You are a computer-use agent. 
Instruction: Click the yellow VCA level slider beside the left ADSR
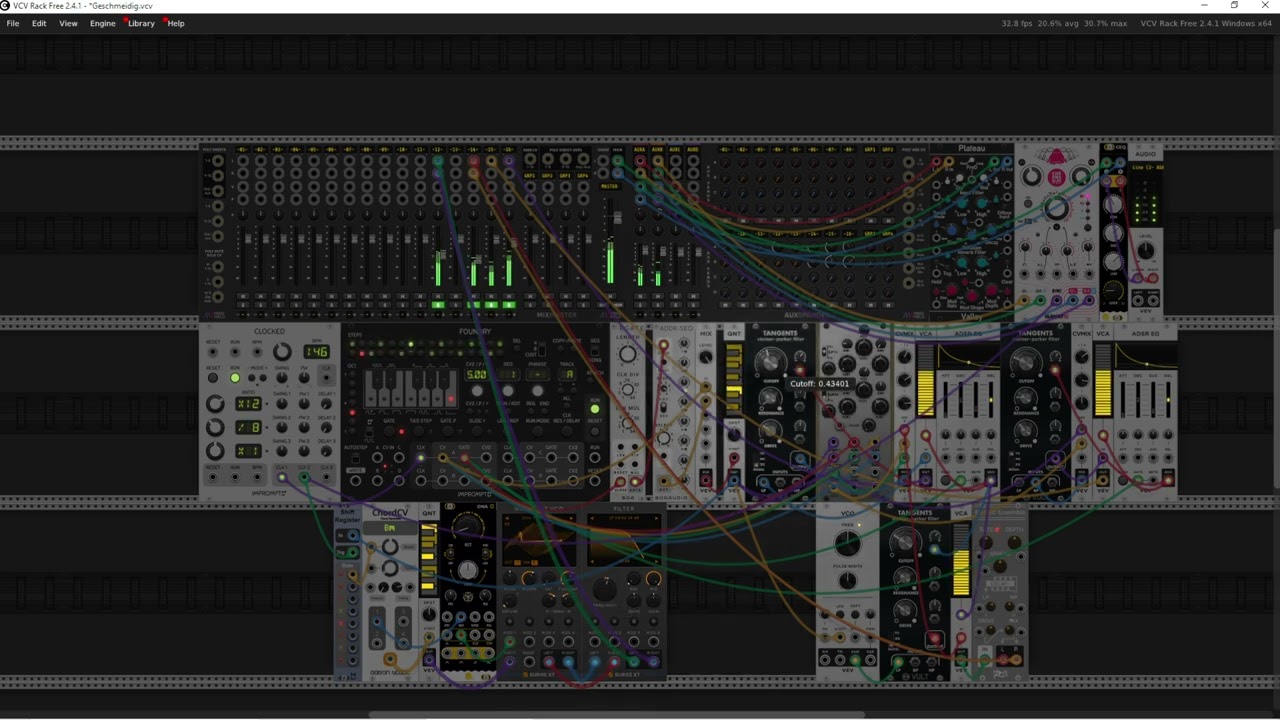tap(925, 381)
